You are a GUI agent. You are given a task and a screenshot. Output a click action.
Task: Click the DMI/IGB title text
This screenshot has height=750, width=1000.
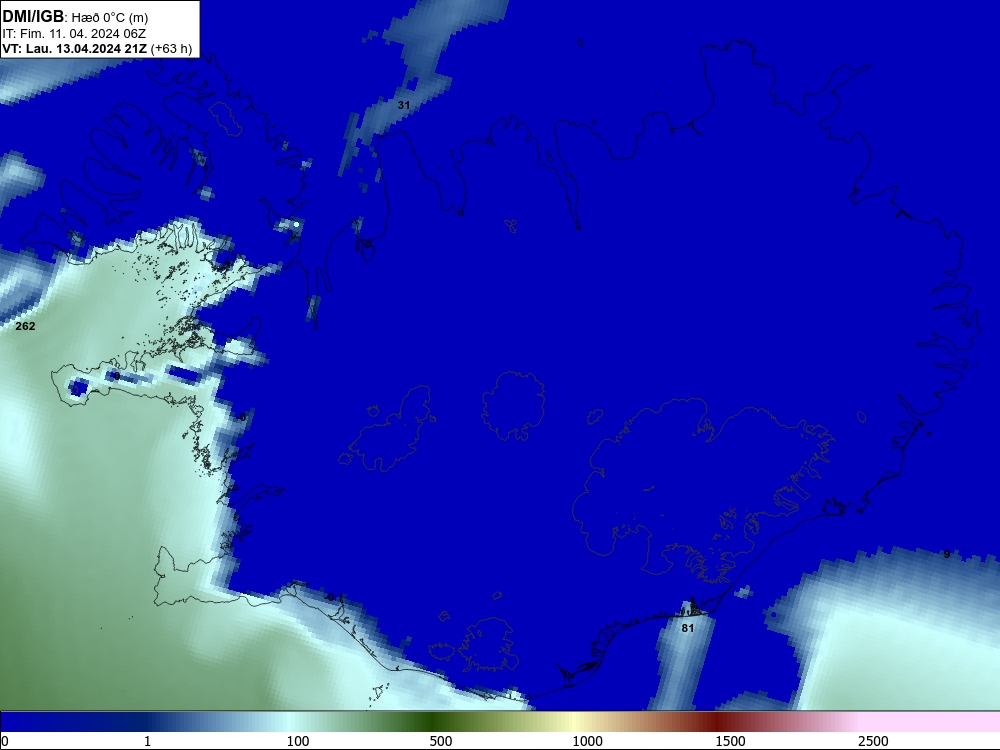pyautogui.click(x=33, y=17)
